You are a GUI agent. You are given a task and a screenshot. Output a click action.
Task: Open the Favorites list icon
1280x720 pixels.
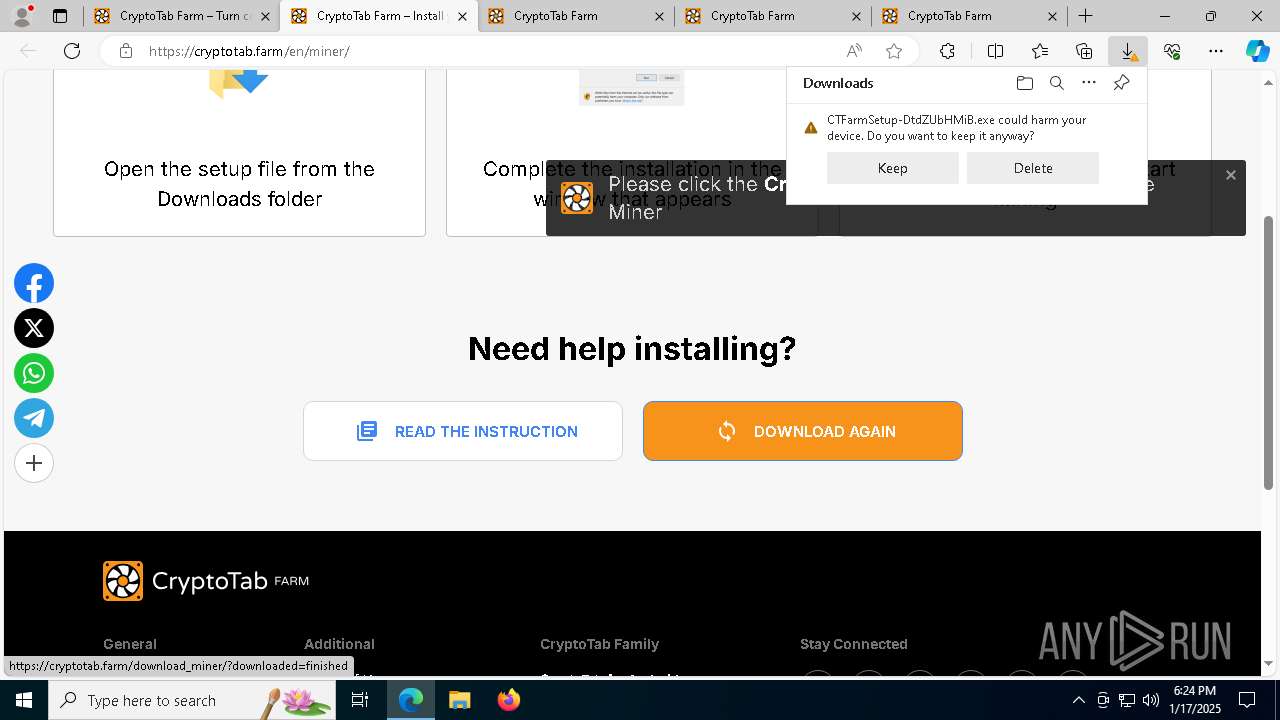click(x=1040, y=51)
